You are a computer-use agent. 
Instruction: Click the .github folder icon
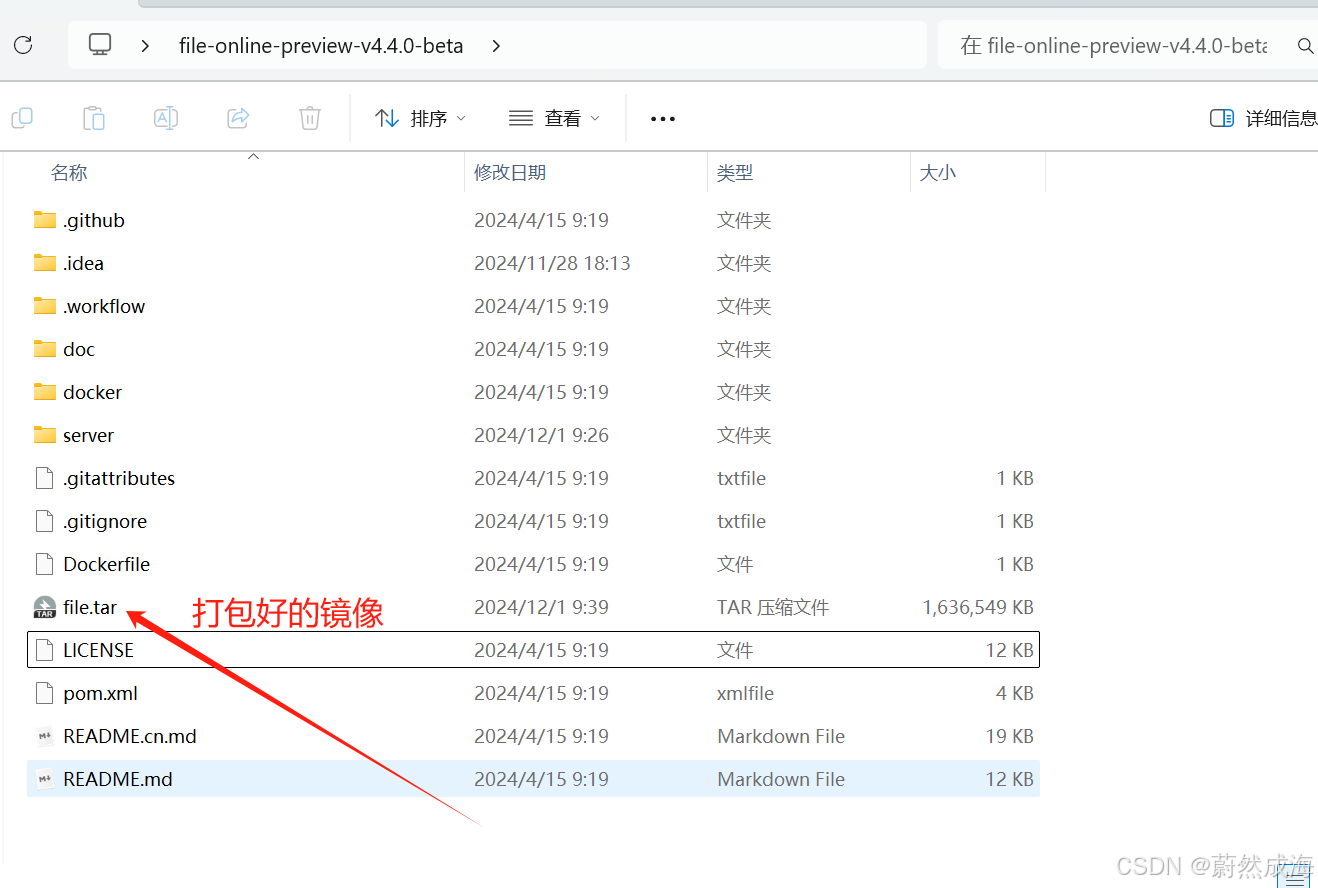coord(44,220)
